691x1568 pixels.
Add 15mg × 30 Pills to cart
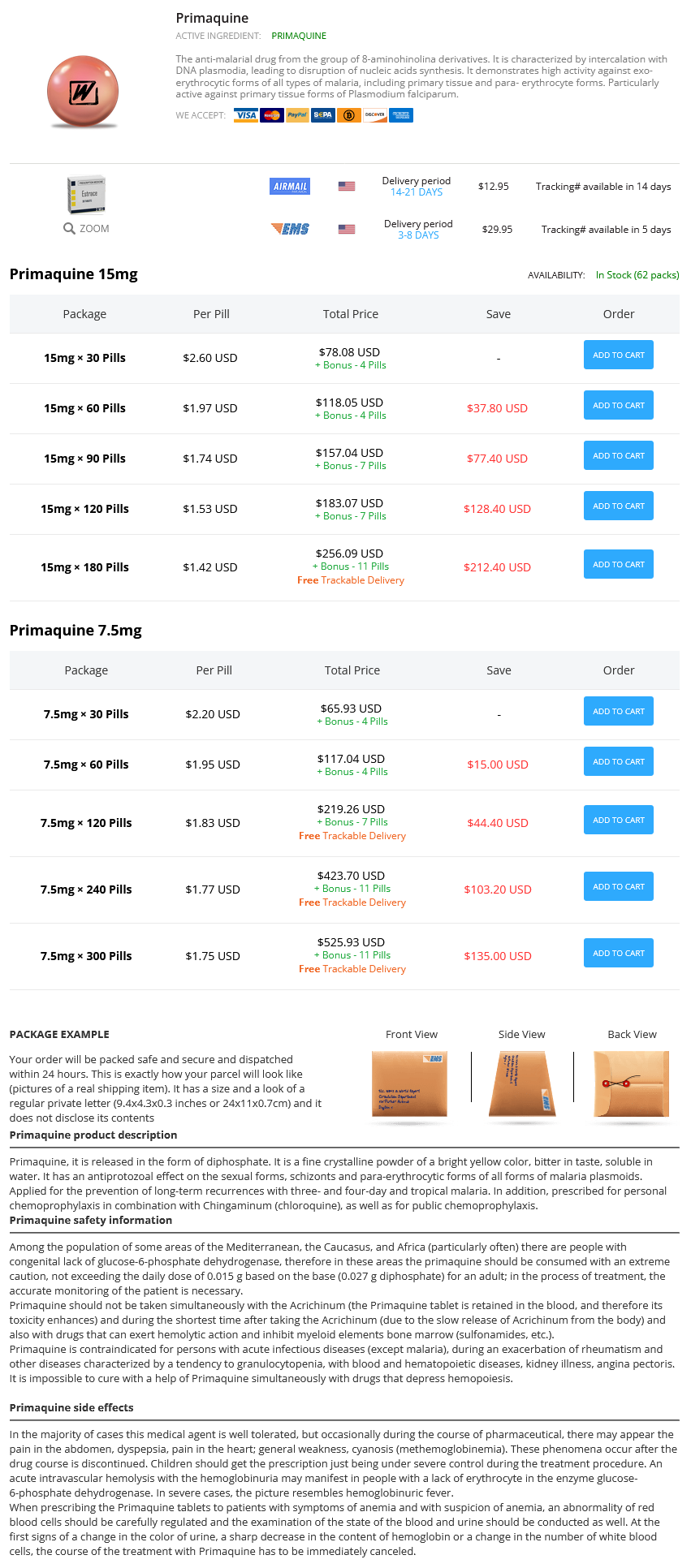pyautogui.click(x=618, y=355)
